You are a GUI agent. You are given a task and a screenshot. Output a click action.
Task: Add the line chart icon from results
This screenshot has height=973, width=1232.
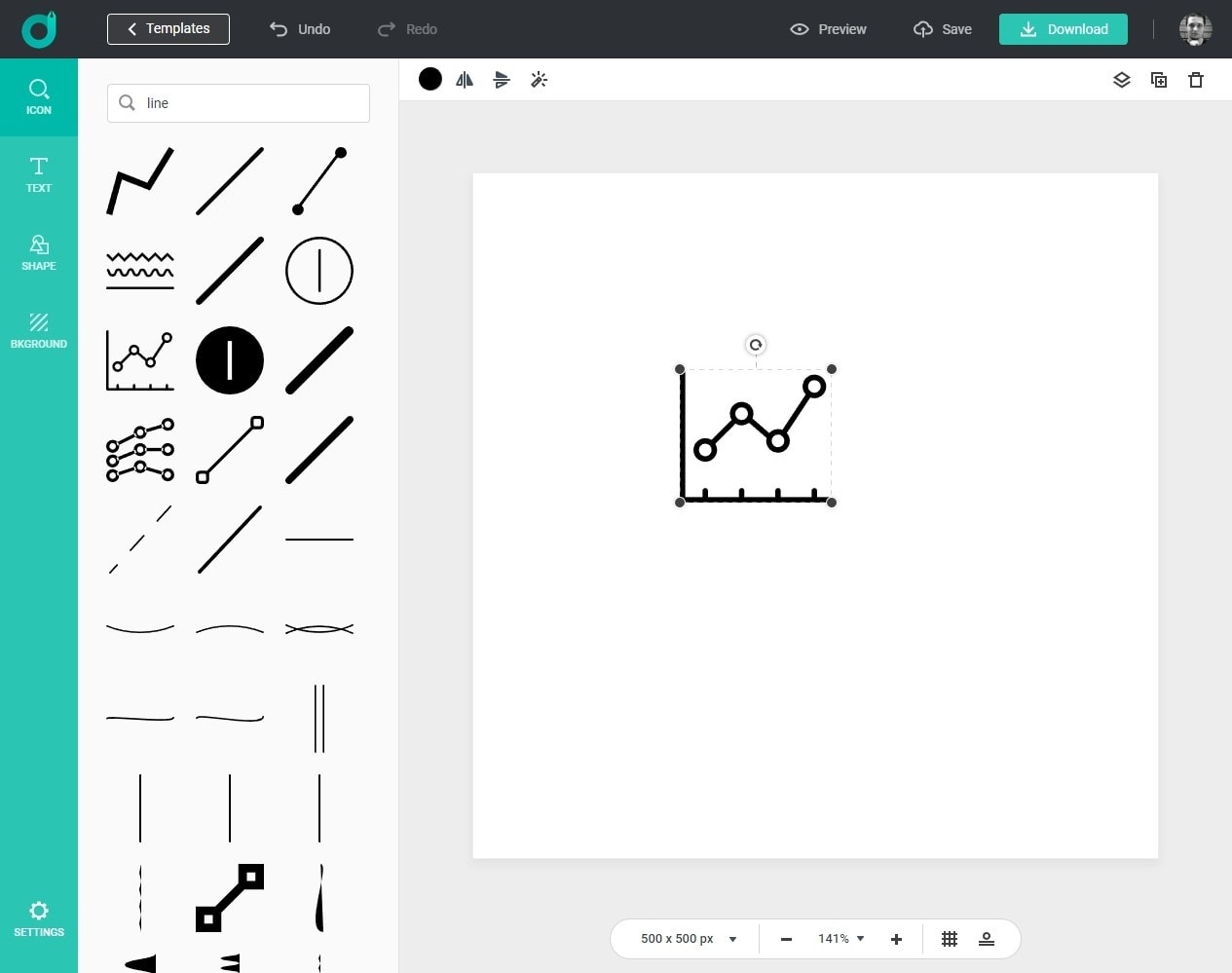(x=140, y=360)
